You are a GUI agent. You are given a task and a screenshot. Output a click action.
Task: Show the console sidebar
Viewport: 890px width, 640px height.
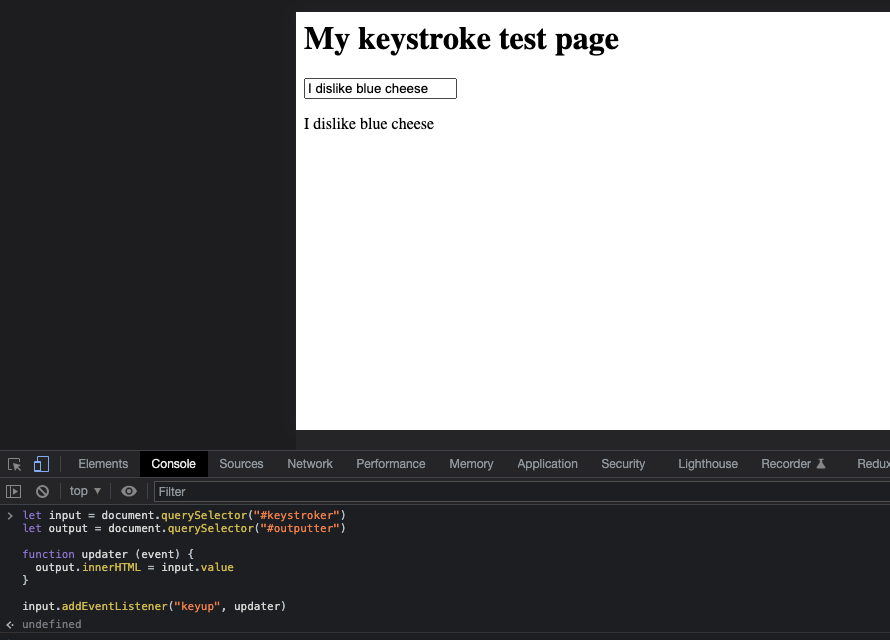tap(14, 491)
